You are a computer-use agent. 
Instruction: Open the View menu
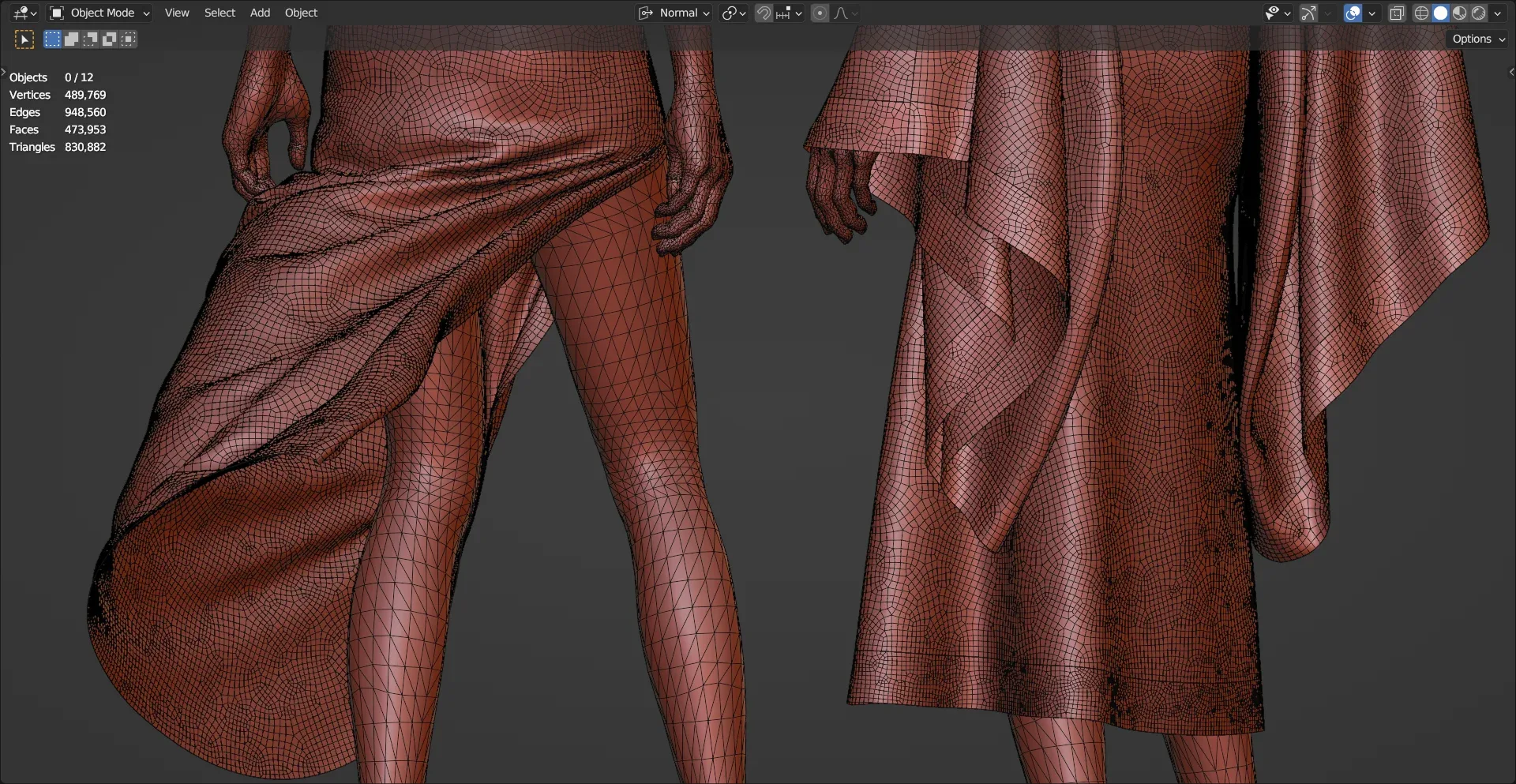click(x=177, y=13)
